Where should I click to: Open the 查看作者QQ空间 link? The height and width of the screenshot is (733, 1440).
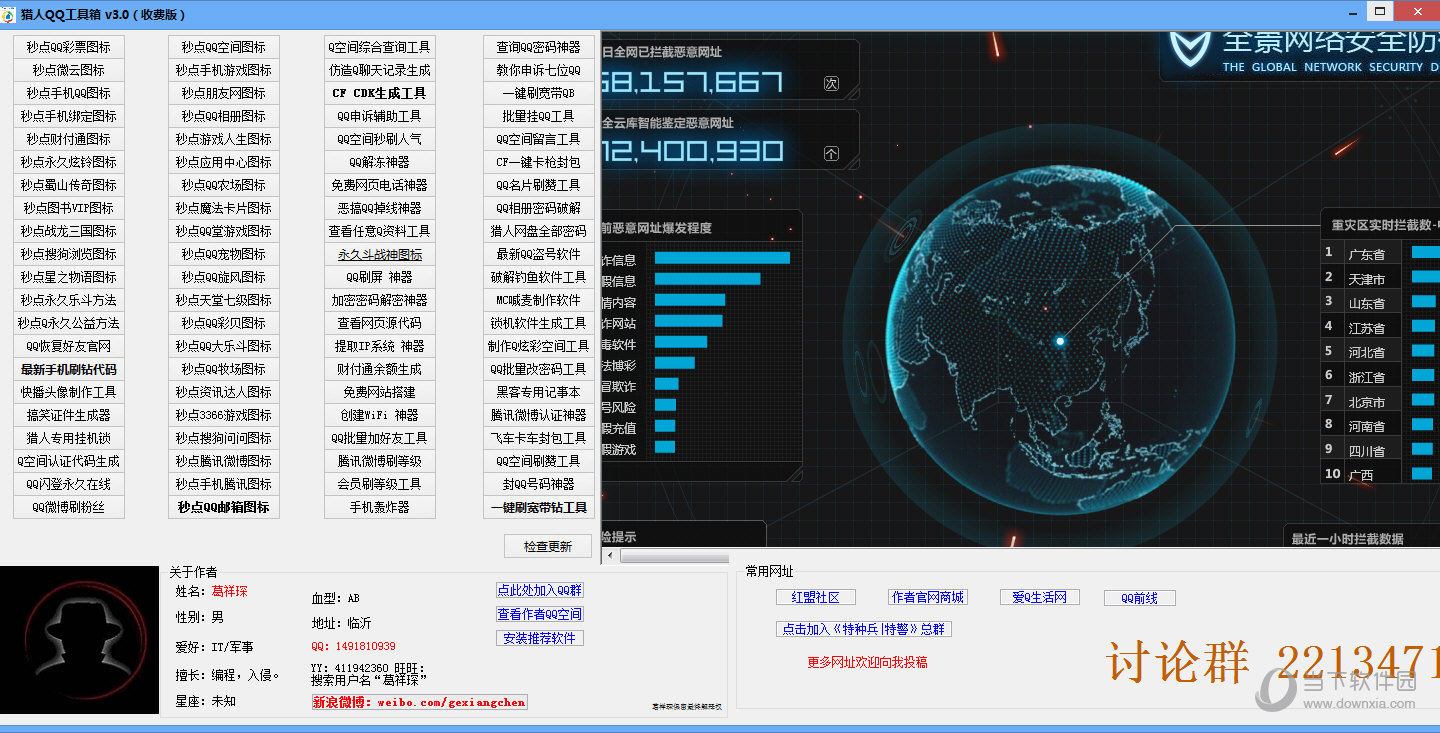tap(540, 614)
